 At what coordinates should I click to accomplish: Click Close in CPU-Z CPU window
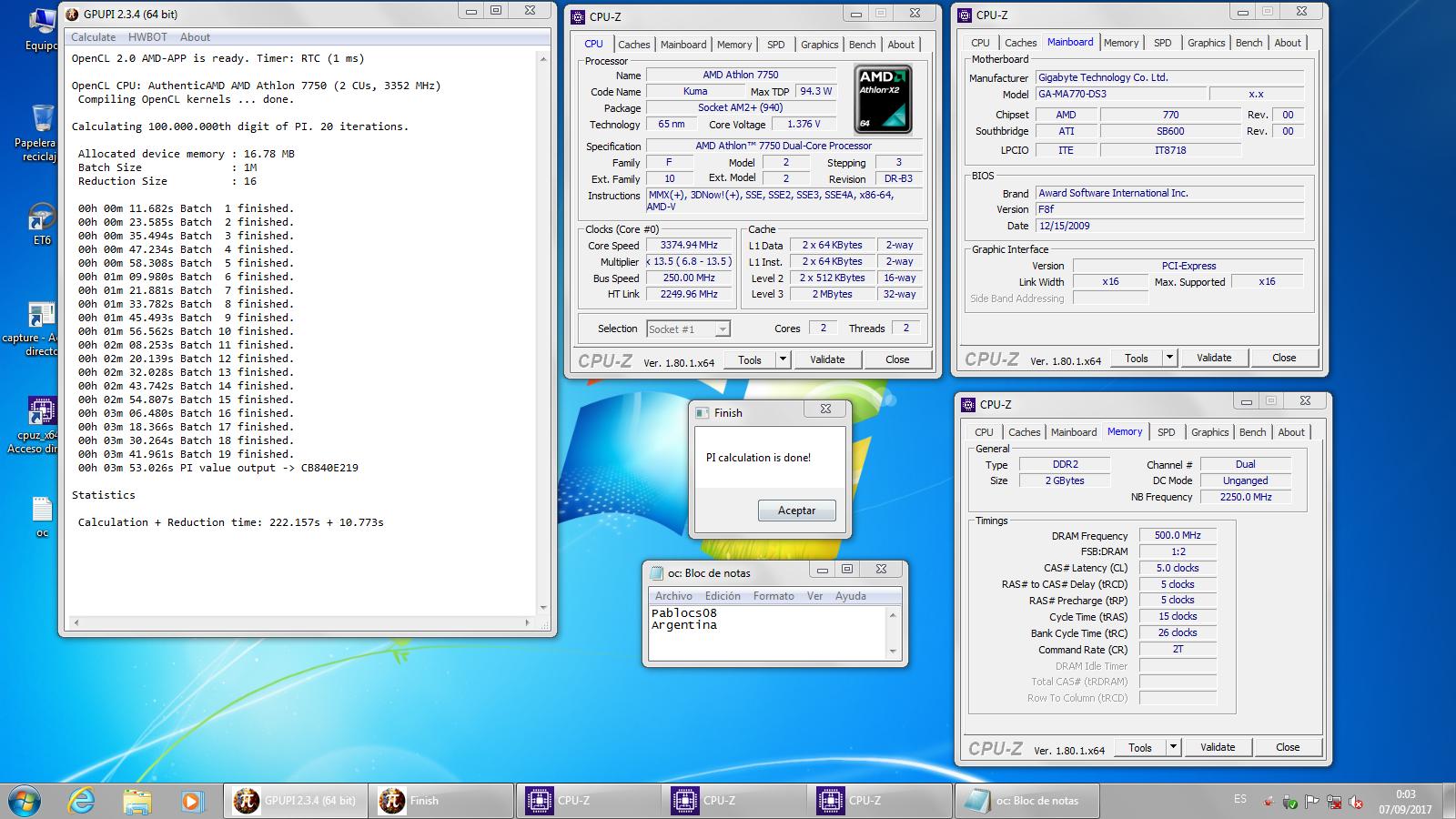pos(897,359)
